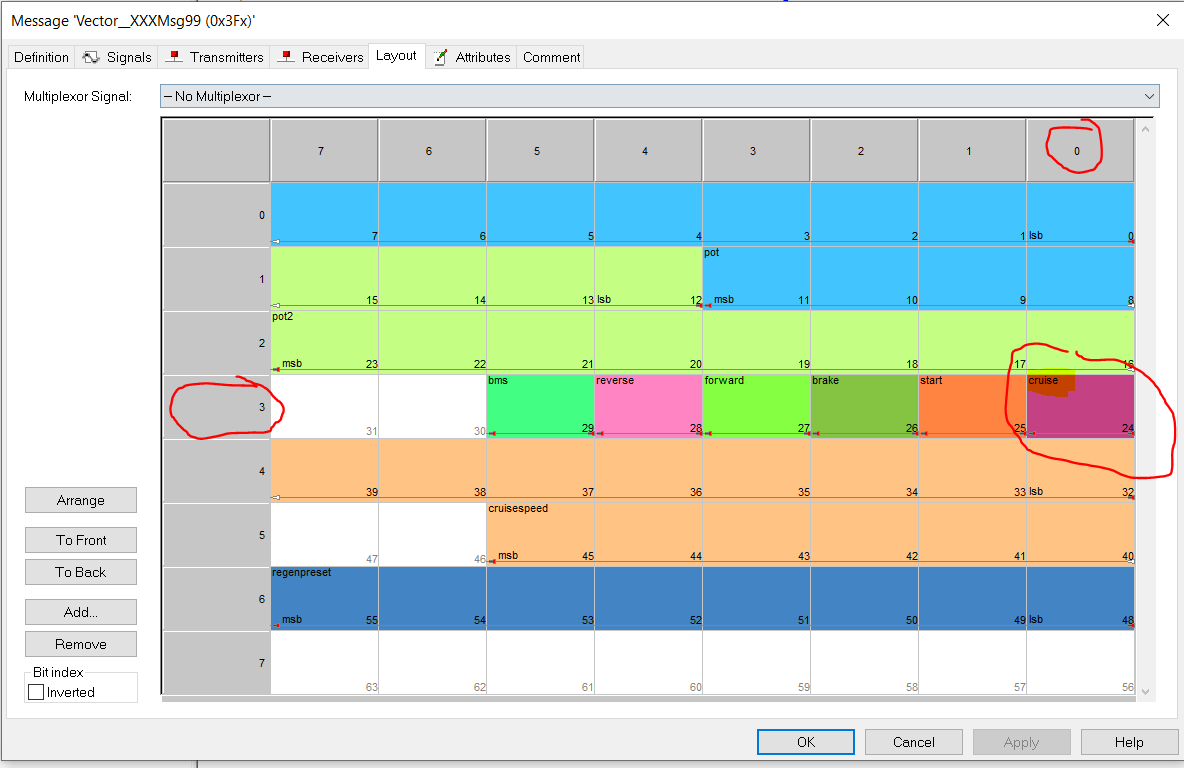
Task: Close the message dialog window
Action: pyautogui.click(x=1162, y=20)
